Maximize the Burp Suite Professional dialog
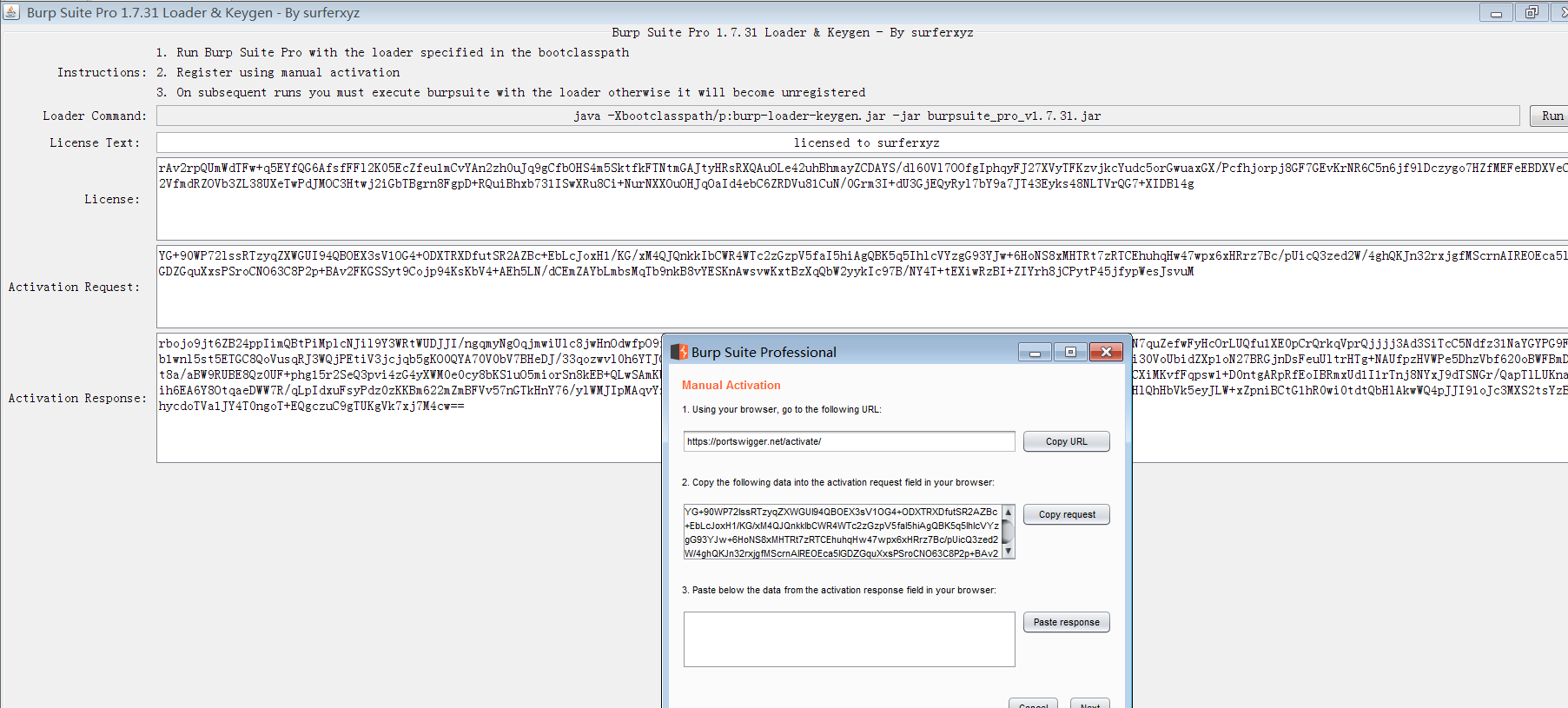 pyautogui.click(x=1070, y=352)
